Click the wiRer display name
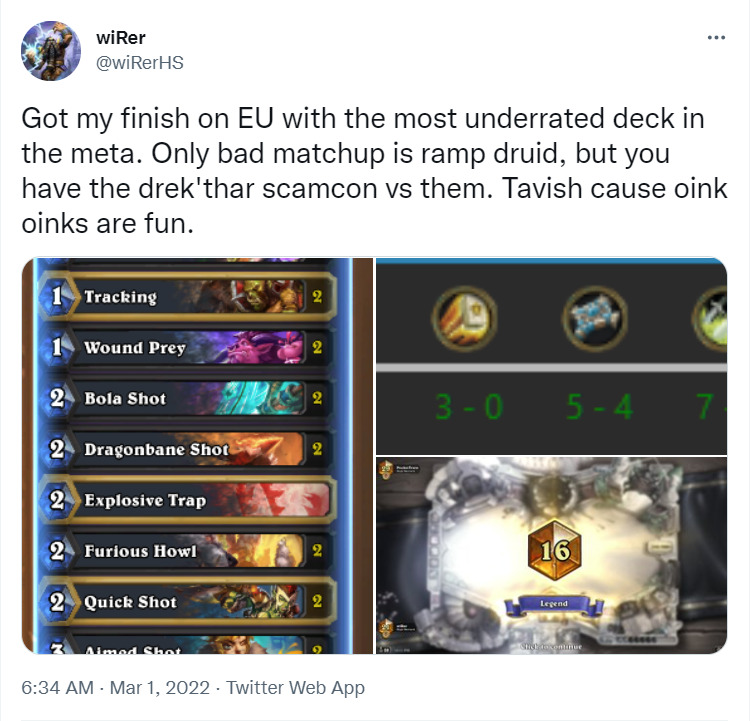The height and width of the screenshot is (721, 750). 121,38
